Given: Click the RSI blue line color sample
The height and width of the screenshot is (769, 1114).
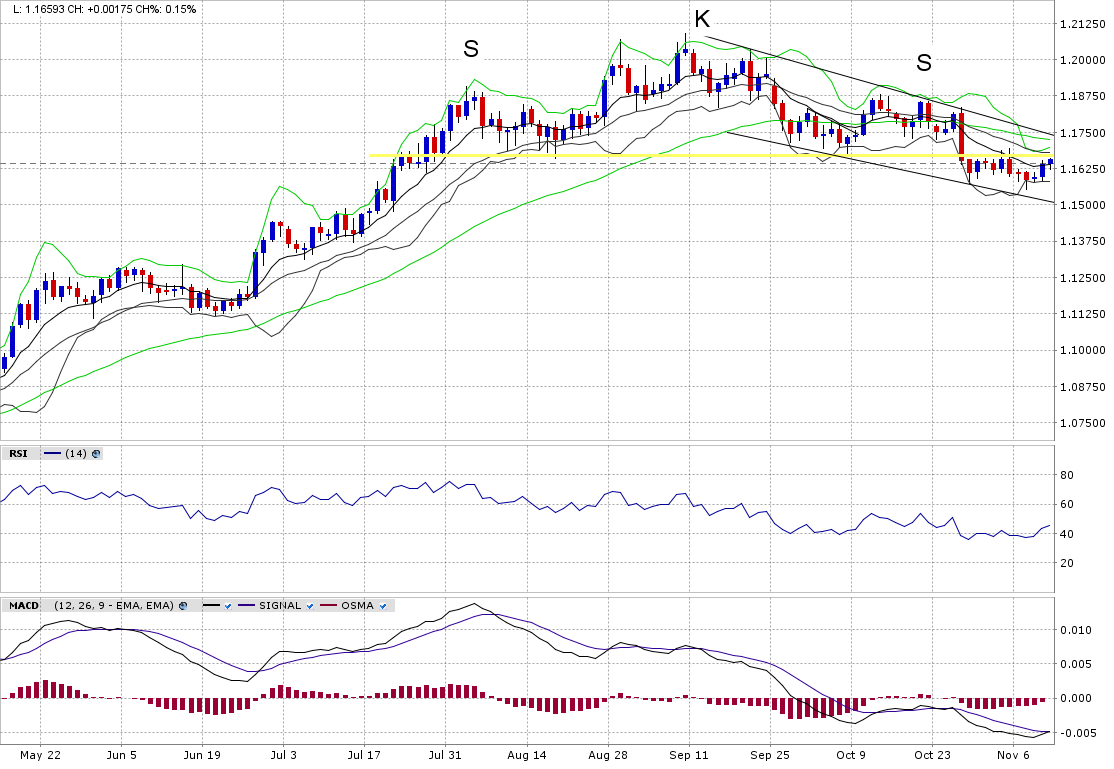Looking at the screenshot, I should click(x=52, y=454).
